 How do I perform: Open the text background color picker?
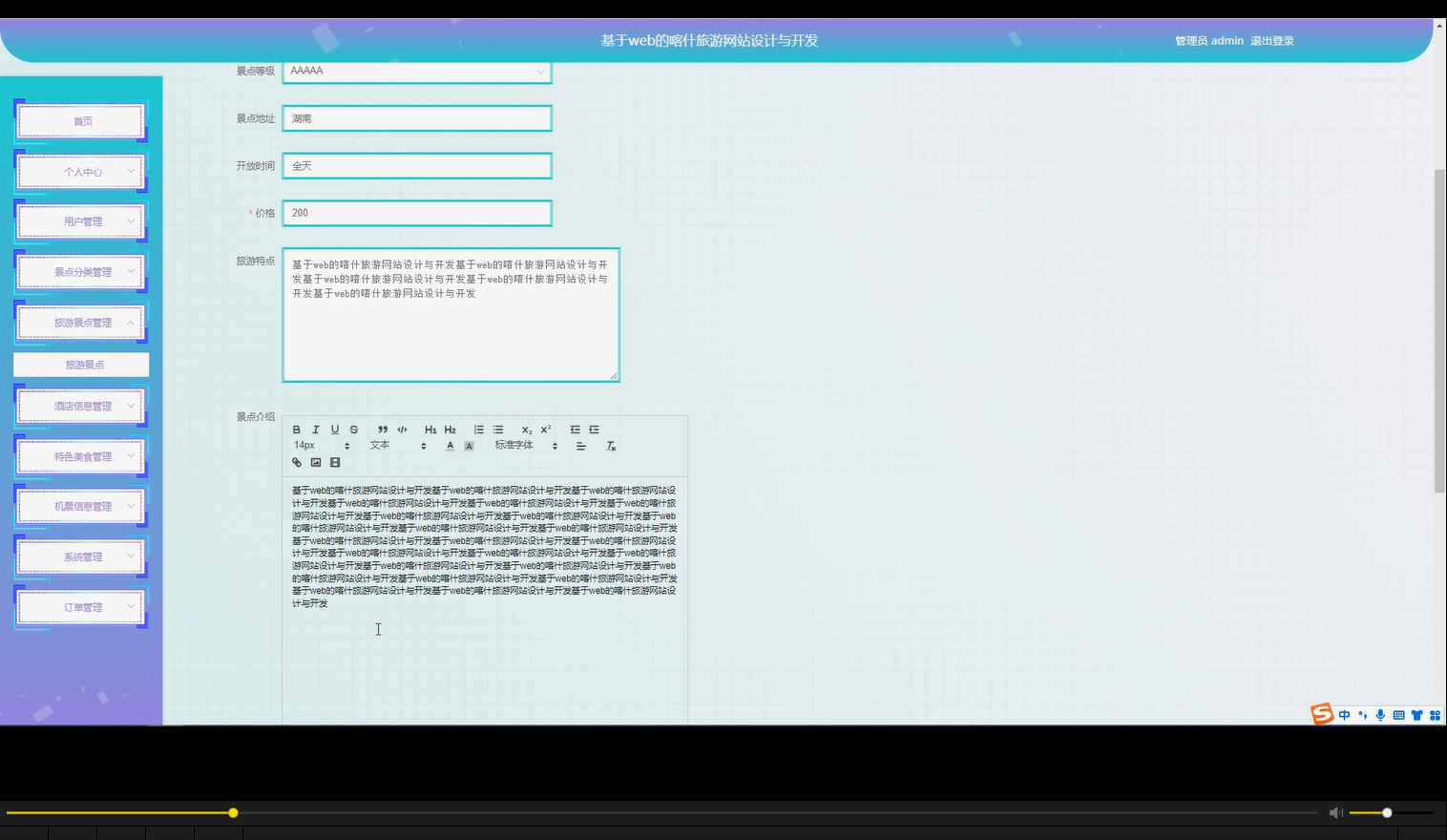(469, 446)
